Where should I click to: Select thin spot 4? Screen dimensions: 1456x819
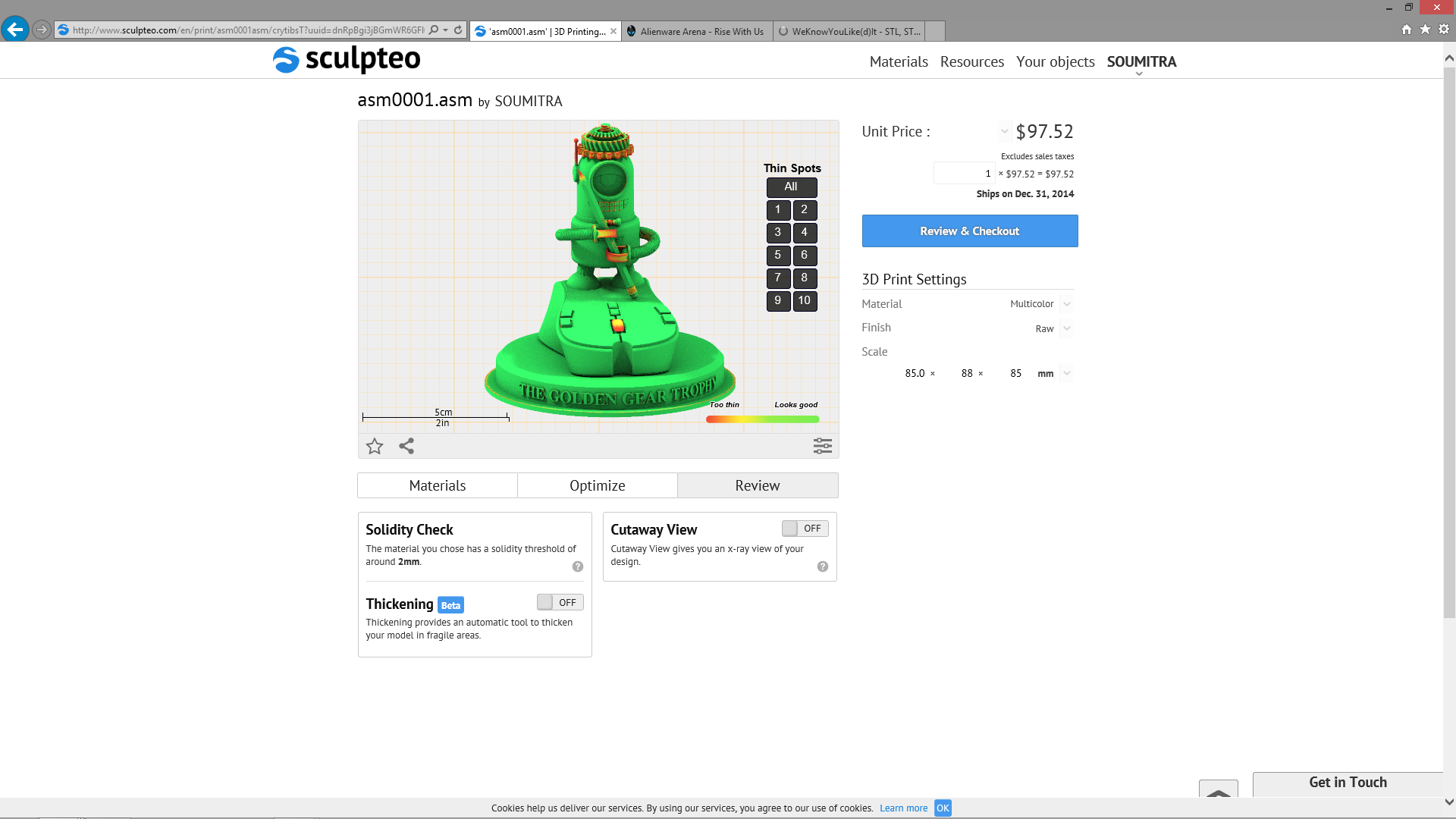(x=805, y=233)
